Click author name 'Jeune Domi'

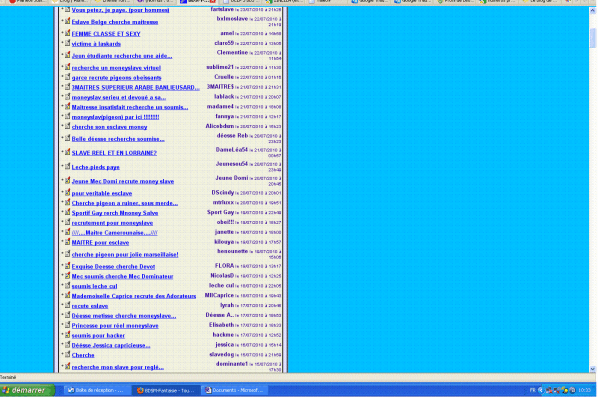coord(231,178)
